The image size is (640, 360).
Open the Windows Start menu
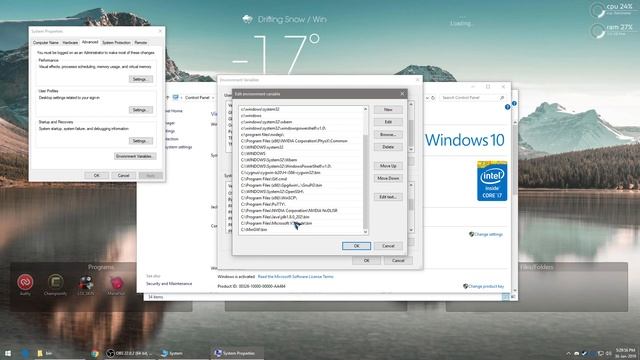click(x=8, y=353)
